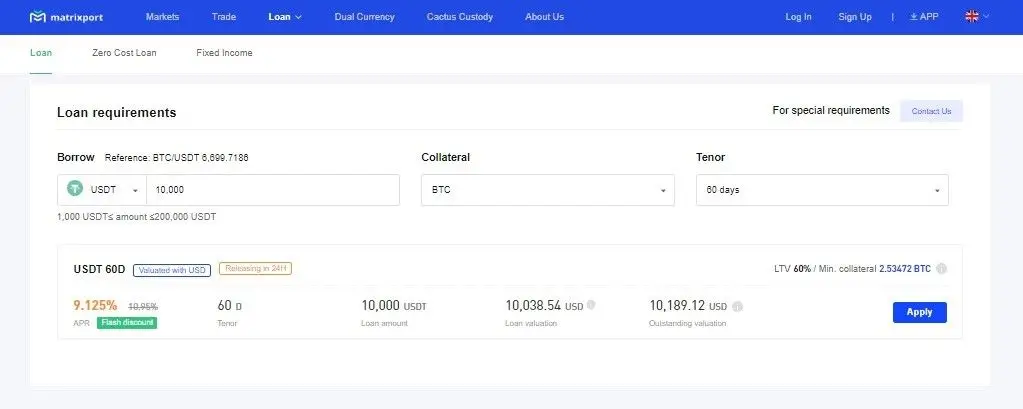Click the Contact Us button
This screenshot has height=409, width=1023.
pyautogui.click(x=931, y=111)
